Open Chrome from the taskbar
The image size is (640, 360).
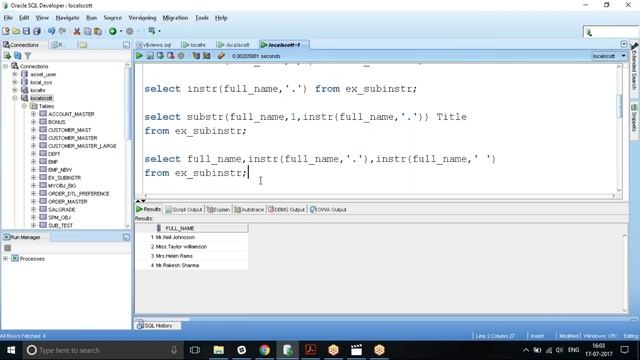coord(264,350)
